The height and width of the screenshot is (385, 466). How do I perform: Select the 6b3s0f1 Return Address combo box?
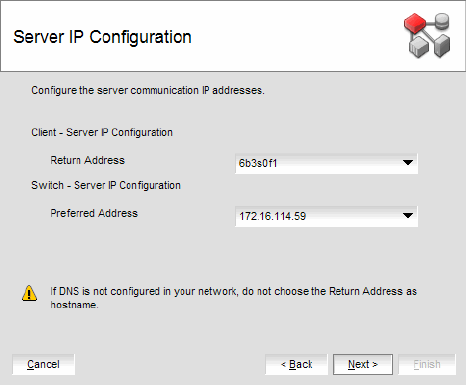326,163
